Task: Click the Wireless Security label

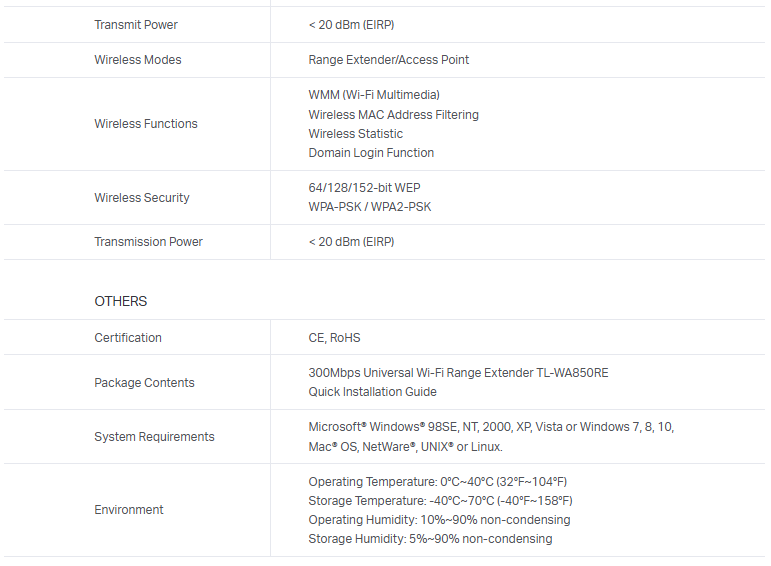Action: [142, 198]
